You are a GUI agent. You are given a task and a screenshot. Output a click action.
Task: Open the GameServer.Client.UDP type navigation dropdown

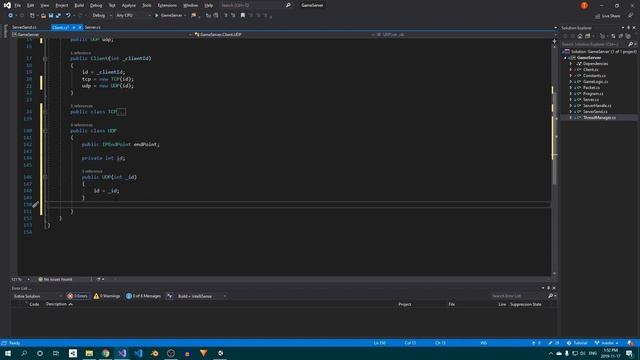click(x=284, y=35)
